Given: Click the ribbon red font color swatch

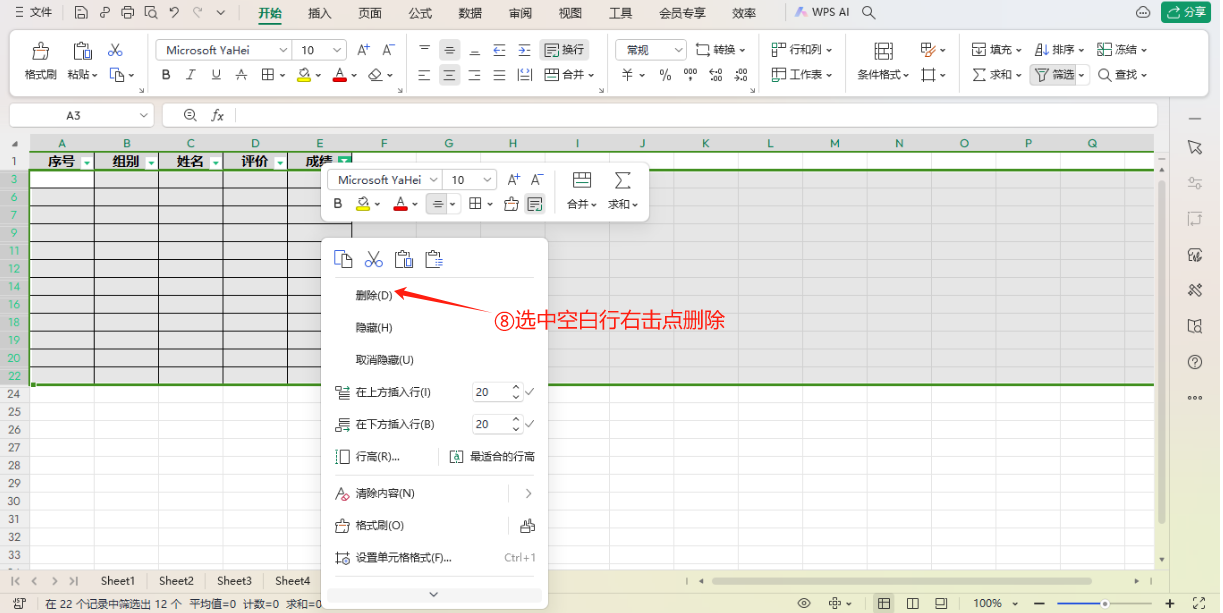Looking at the screenshot, I should click(x=339, y=75).
